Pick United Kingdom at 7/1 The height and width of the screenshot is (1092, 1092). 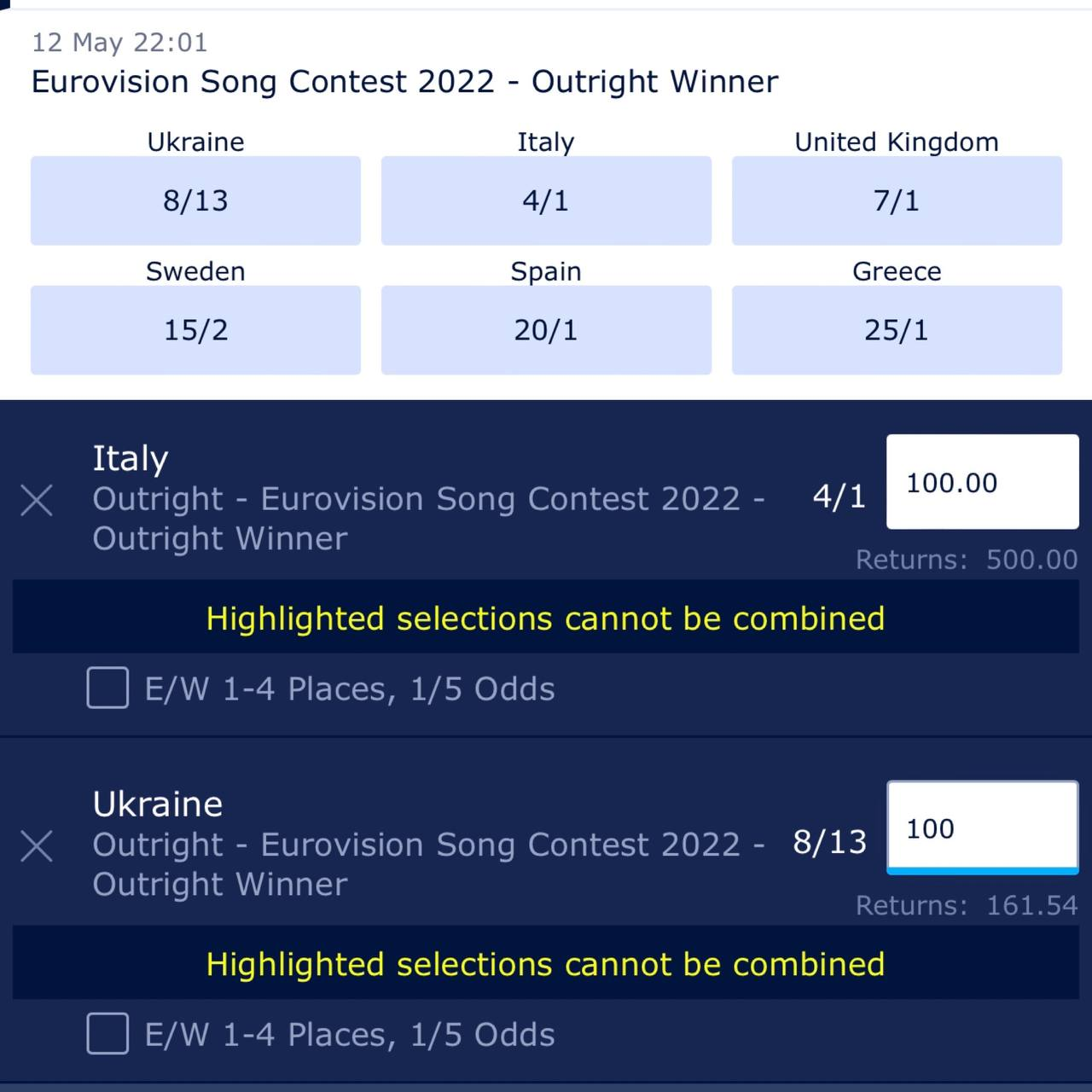(897, 200)
